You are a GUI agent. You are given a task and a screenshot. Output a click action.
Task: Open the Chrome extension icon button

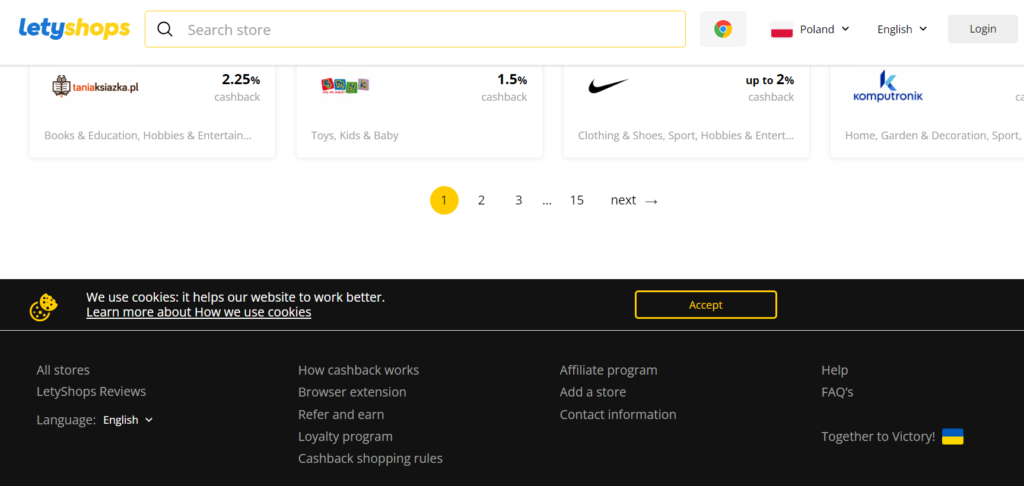pos(723,29)
